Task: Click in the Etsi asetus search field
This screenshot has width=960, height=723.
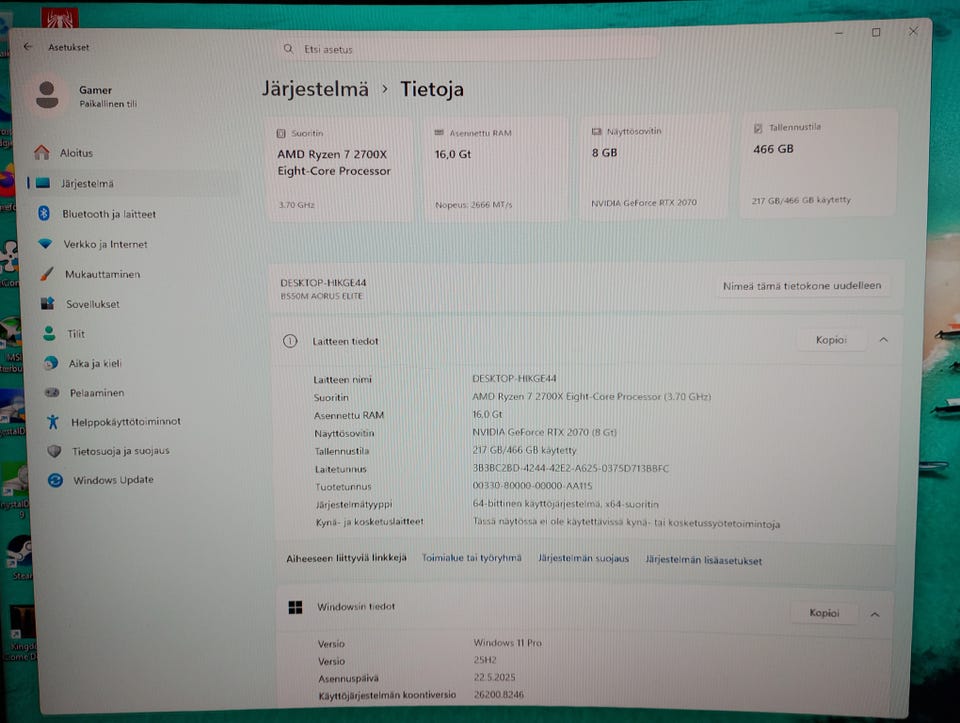Action: (468, 49)
